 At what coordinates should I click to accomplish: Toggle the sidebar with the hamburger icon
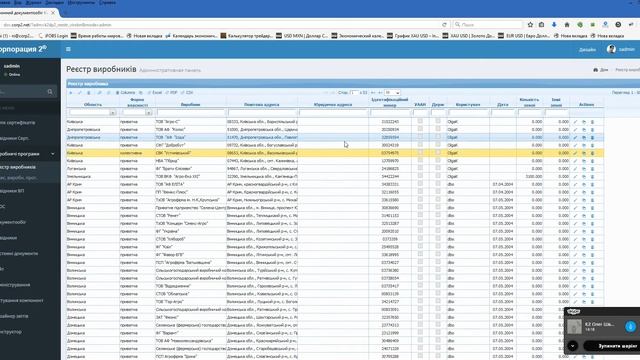pyautogui.click(x=68, y=49)
